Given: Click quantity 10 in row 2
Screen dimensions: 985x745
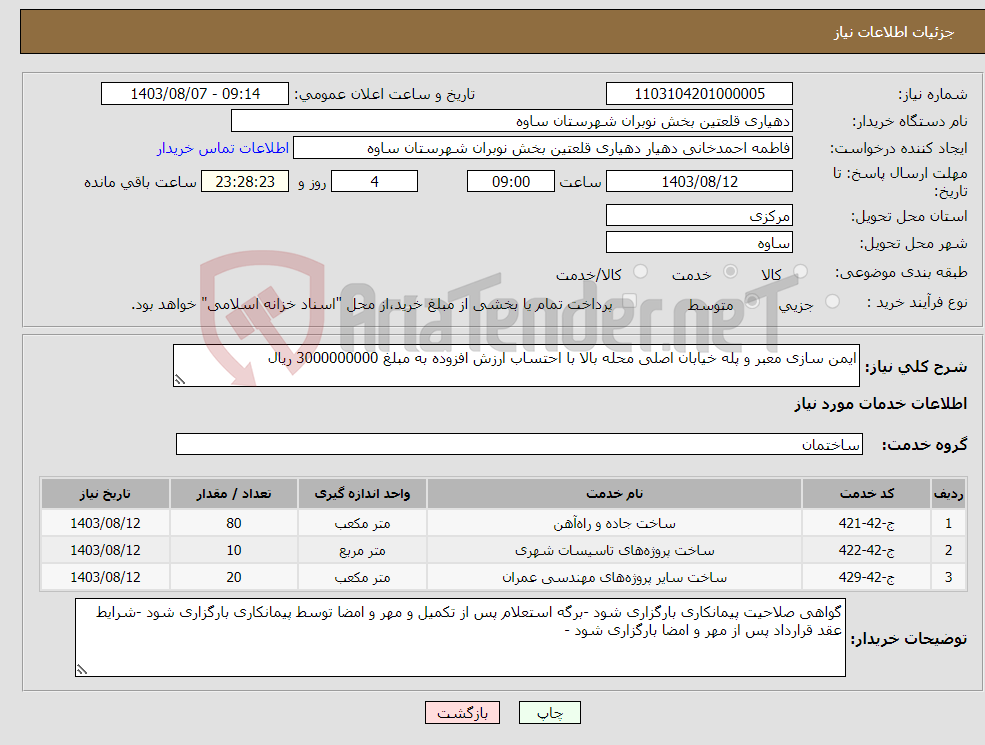Looking at the screenshot, I should tap(234, 550).
